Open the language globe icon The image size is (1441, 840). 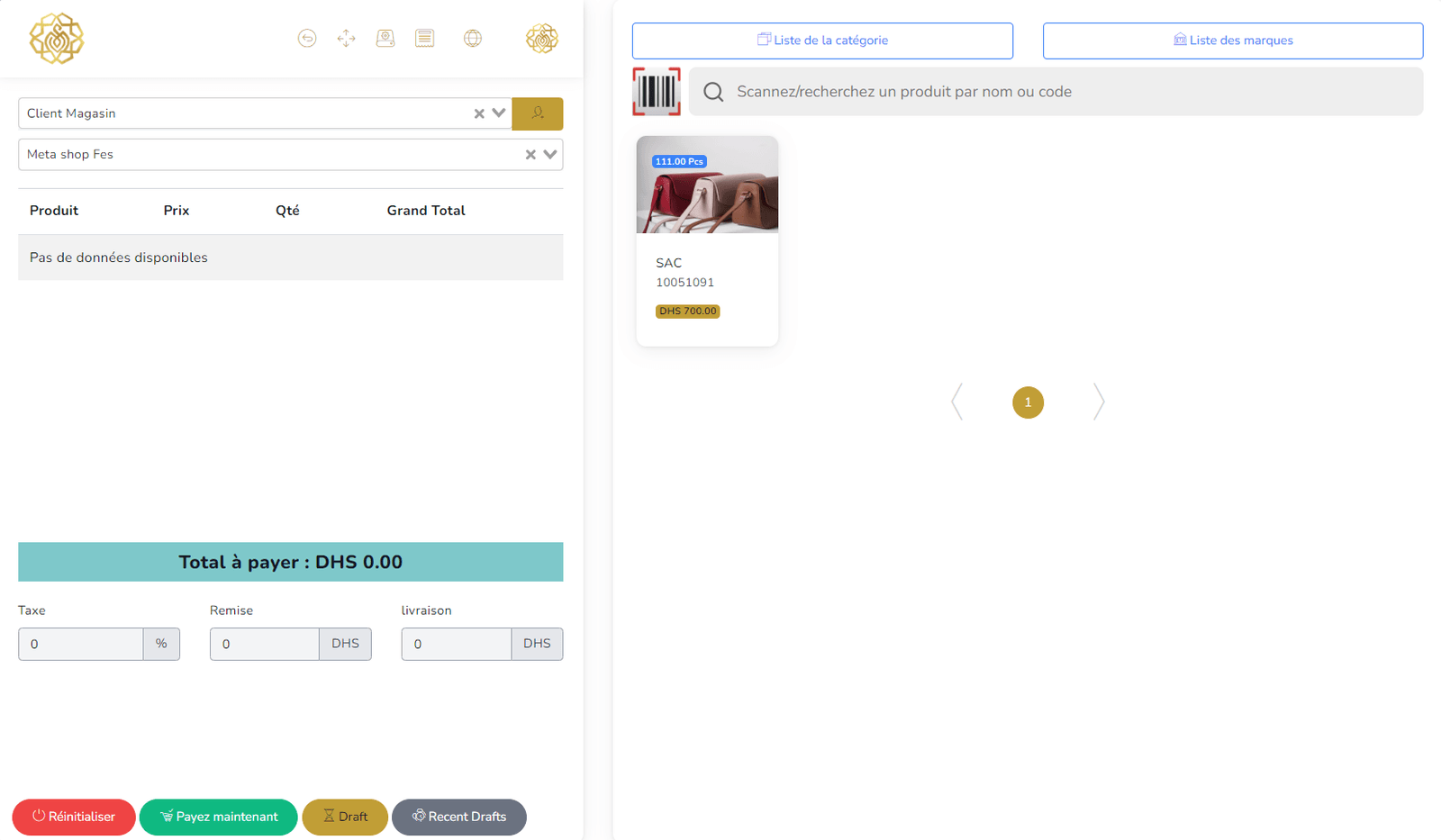(x=473, y=38)
